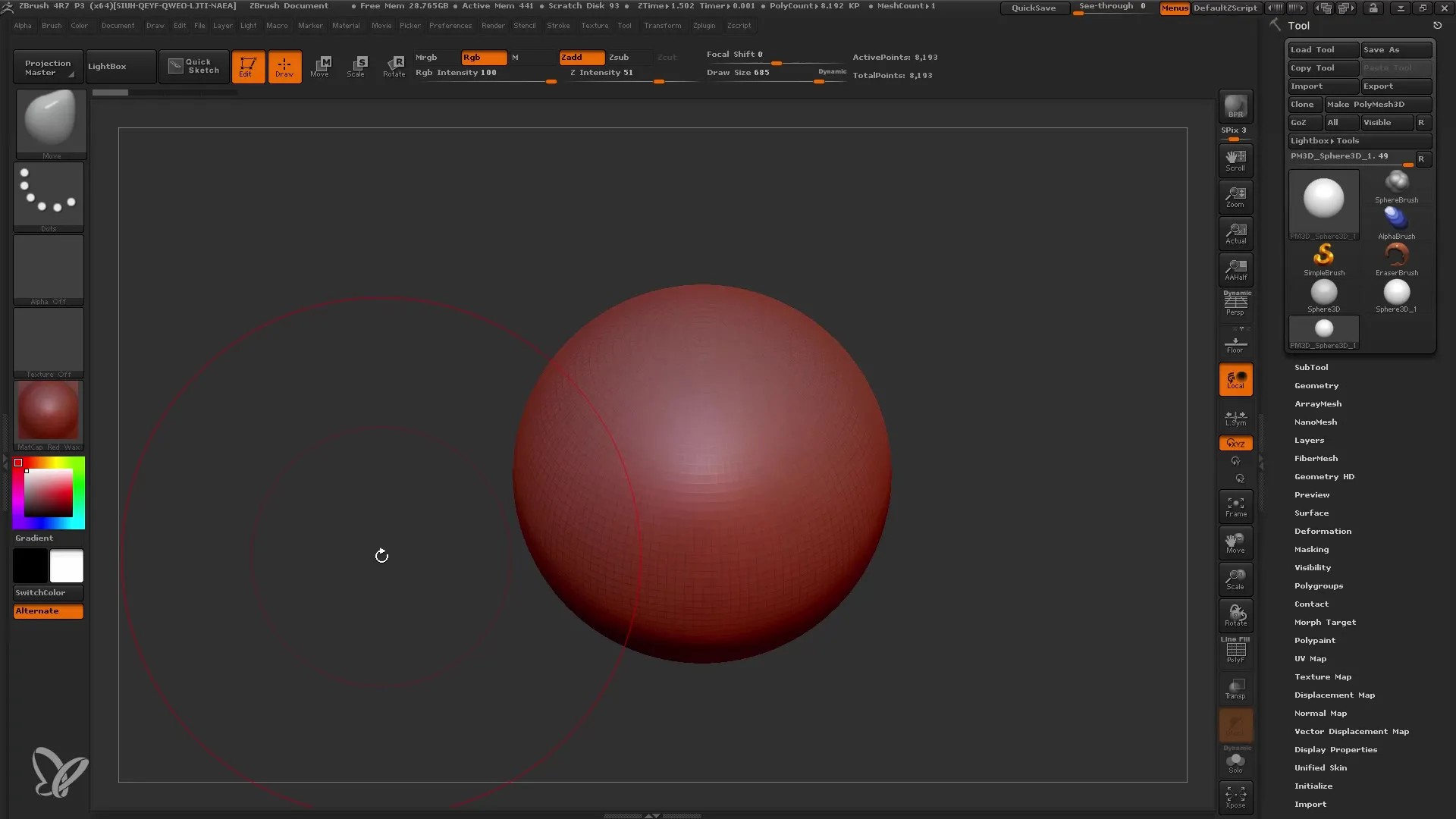This screenshot has height=819, width=1456.
Task: Open the Move brush picker thumbnail
Action: click(x=51, y=124)
